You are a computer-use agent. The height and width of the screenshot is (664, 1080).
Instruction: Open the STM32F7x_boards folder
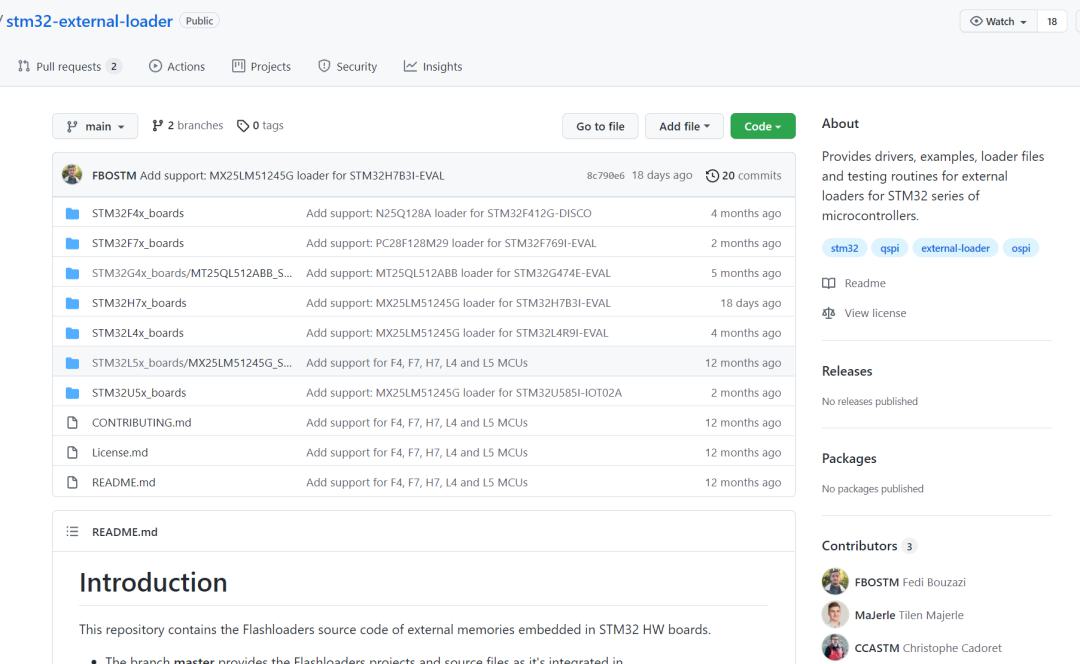click(x=138, y=243)
